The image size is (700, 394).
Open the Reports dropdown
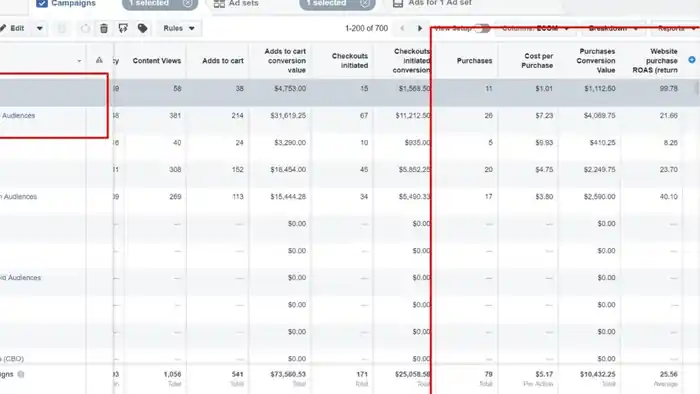tap(676, 28)
